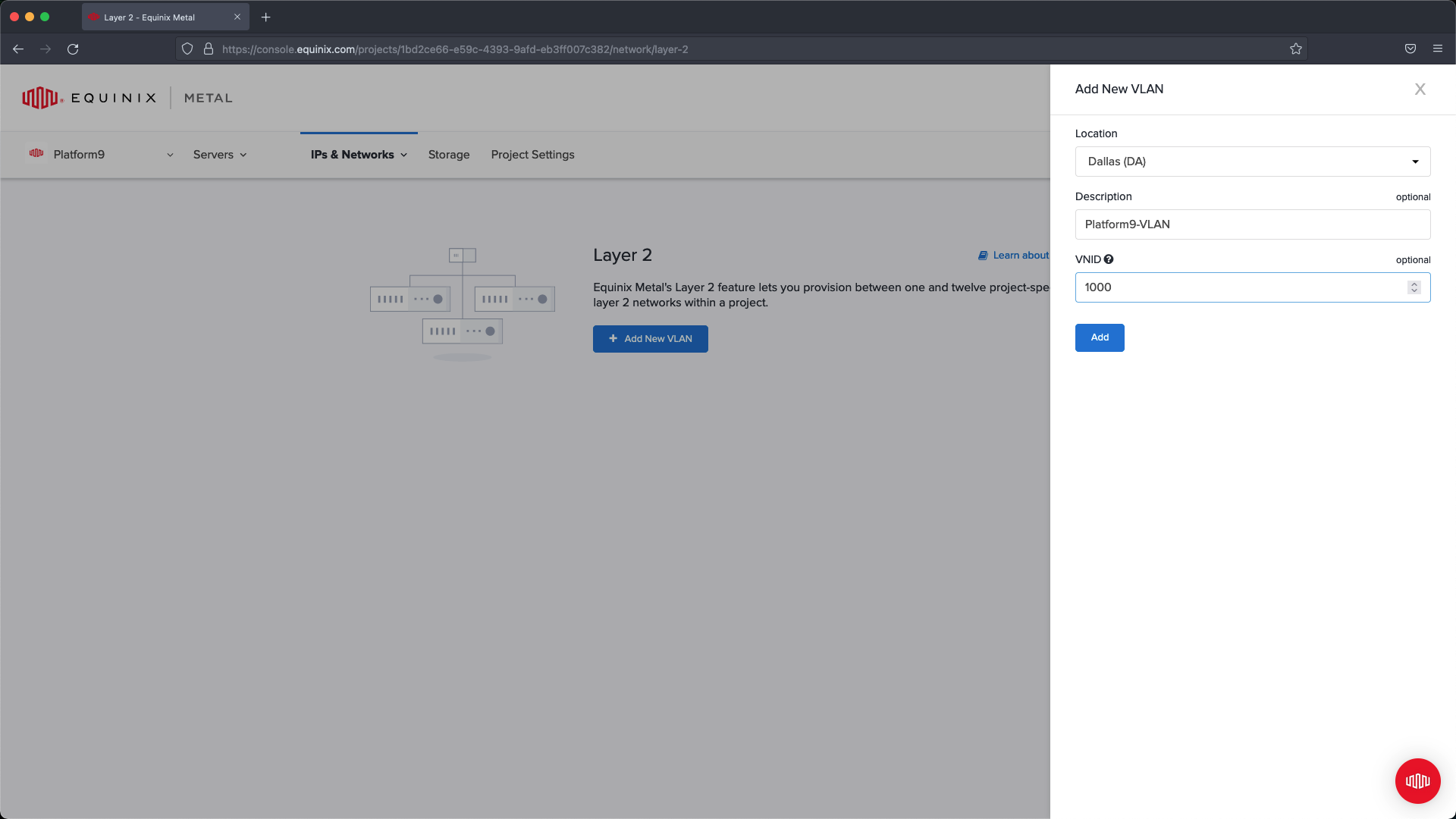The image size is (1456, 819).
Task: Click the Layer 2 heading text
Action: [622, 256]
